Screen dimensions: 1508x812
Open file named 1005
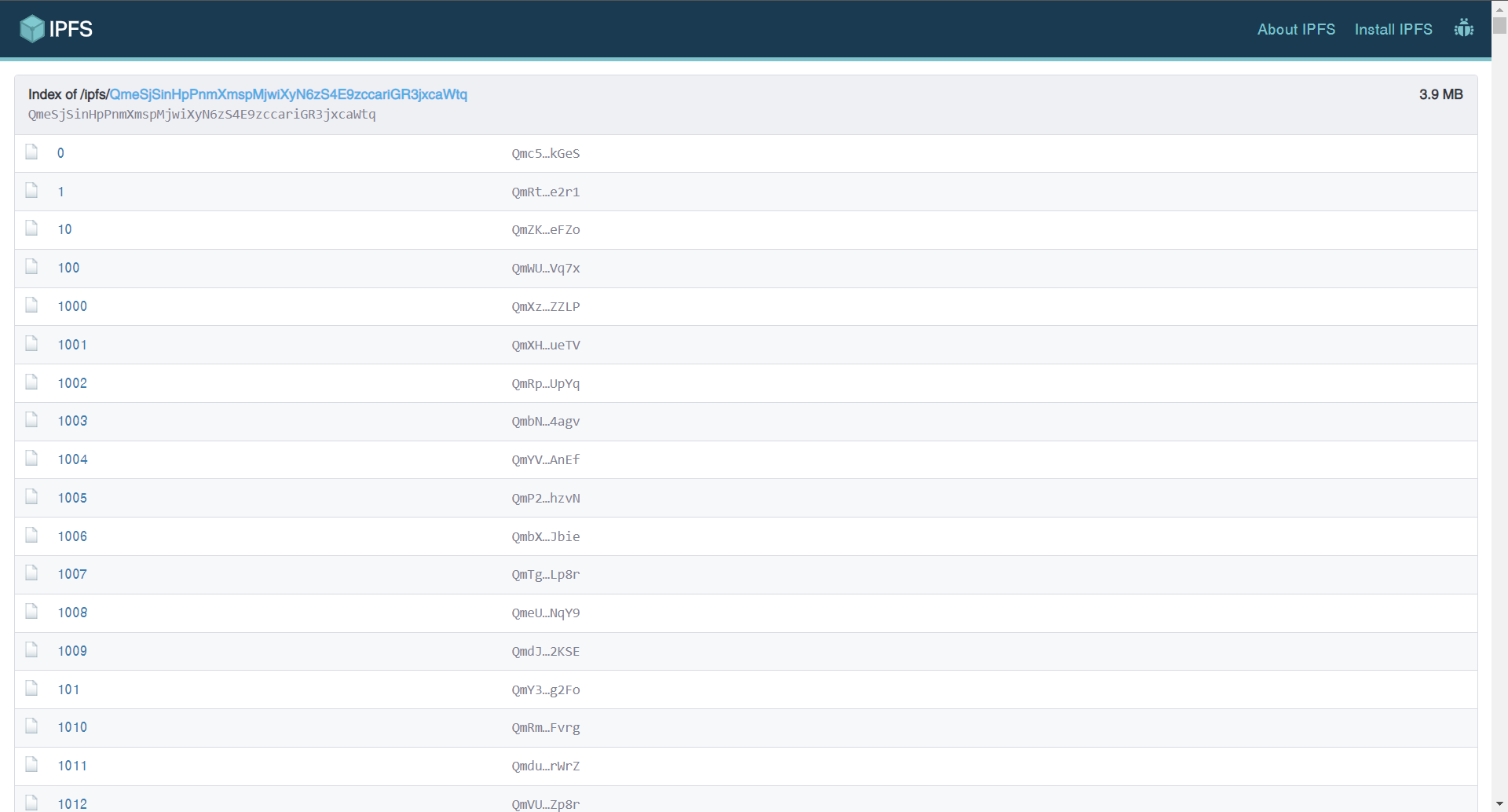(x=72, y=498)
